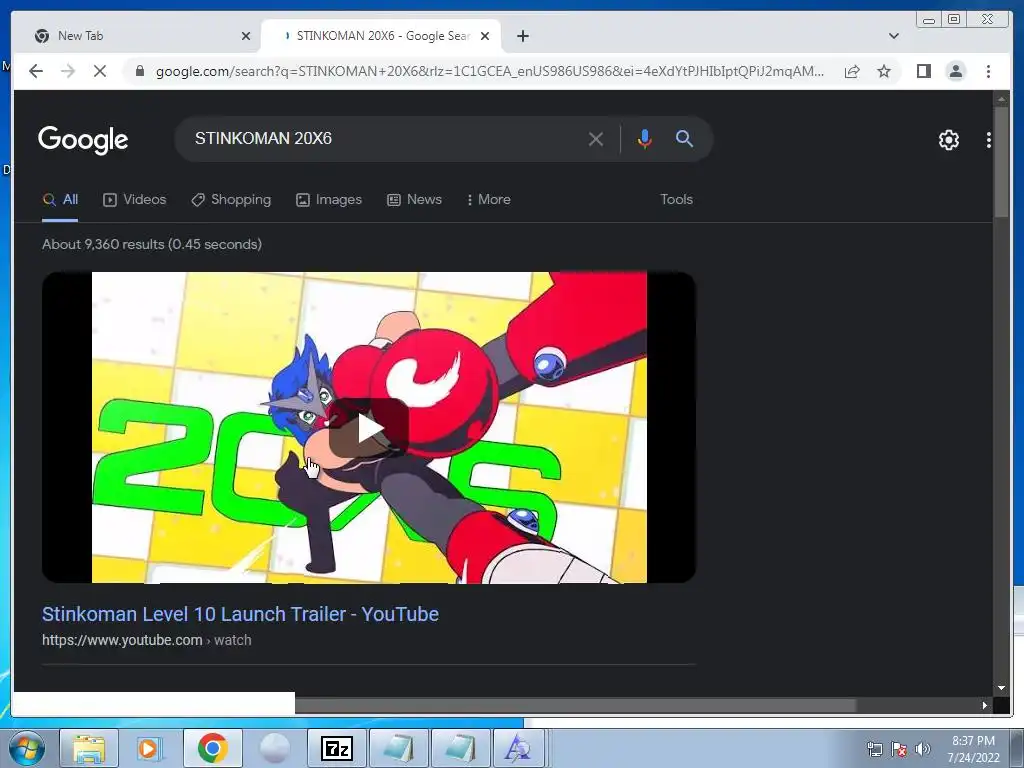
Task: Open the volume control in tray
Action: click(x=923, y=749)
